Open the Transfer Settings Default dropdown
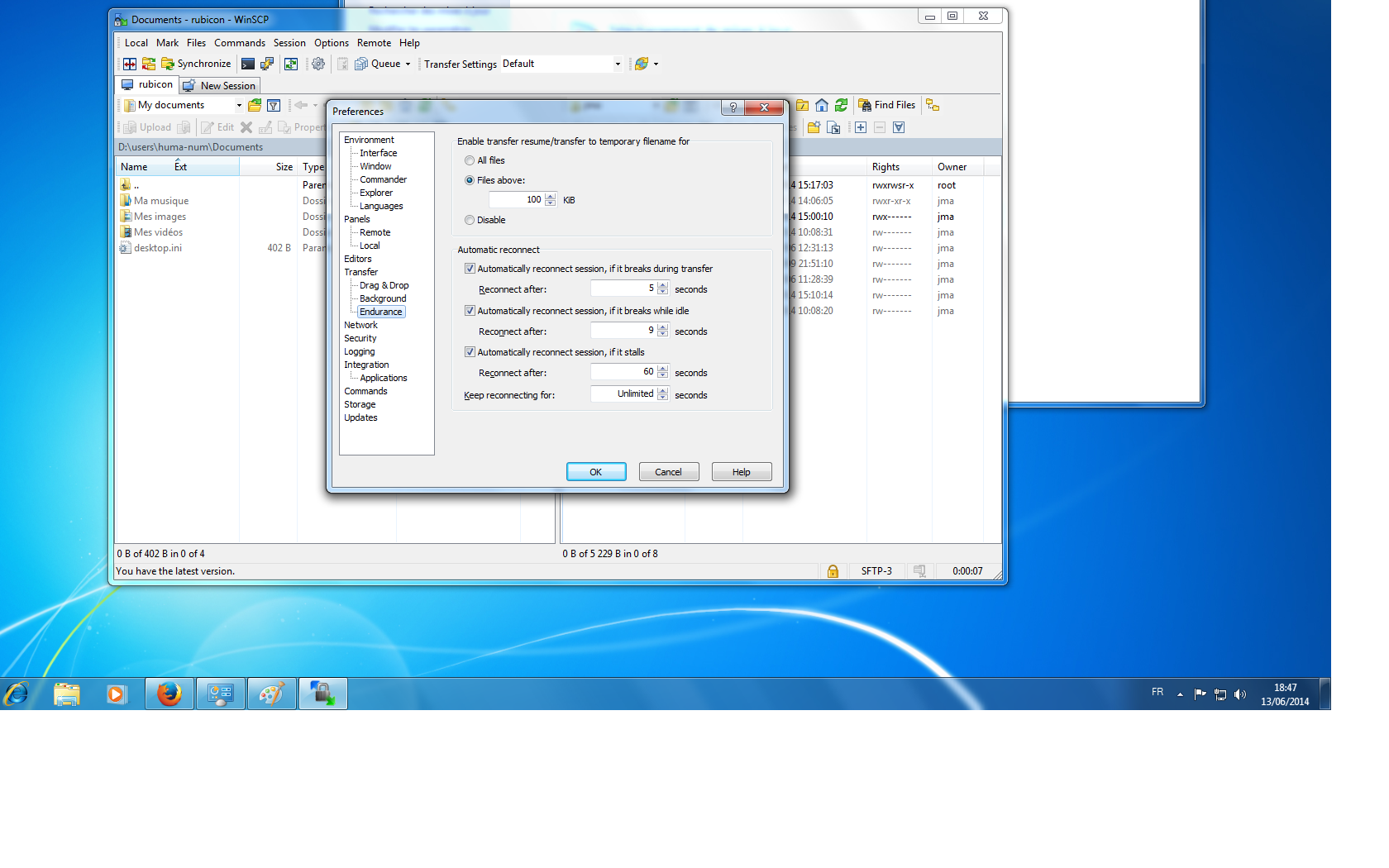The height and width of the screenshot is (868, 1389). coord(562,64)
